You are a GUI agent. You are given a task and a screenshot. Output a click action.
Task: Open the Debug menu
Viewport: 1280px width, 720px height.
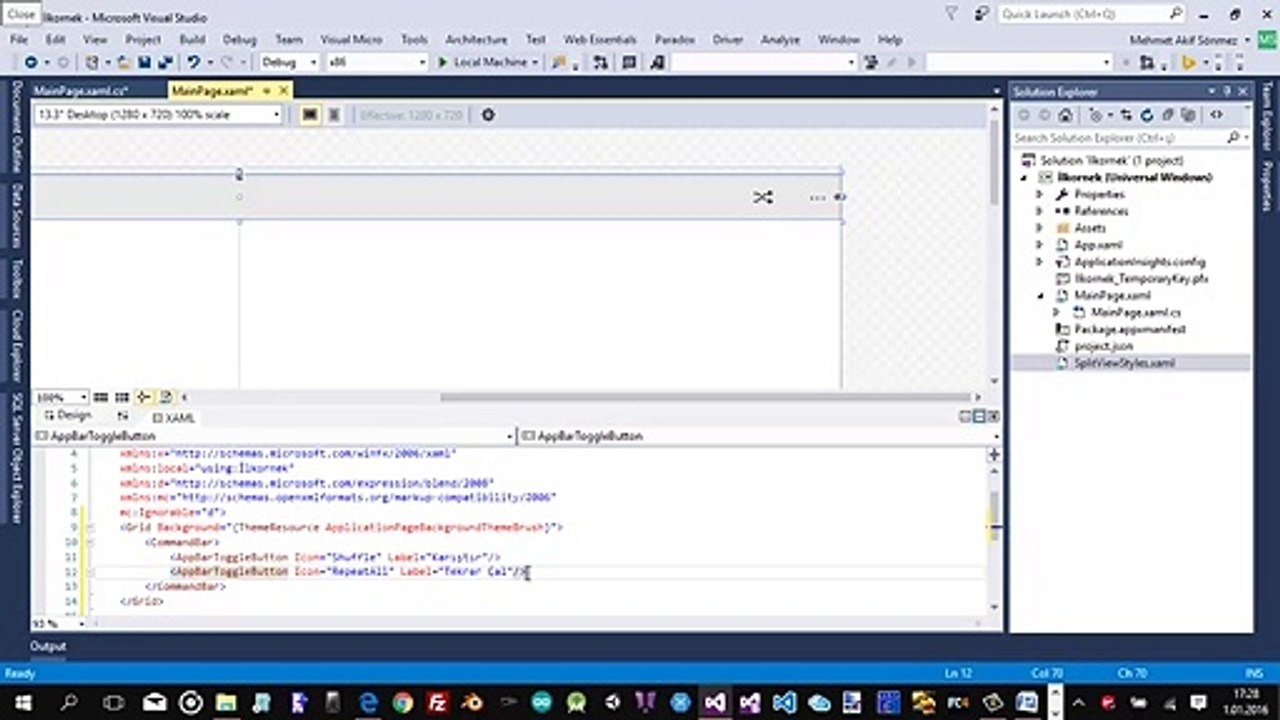click(239, 39)
